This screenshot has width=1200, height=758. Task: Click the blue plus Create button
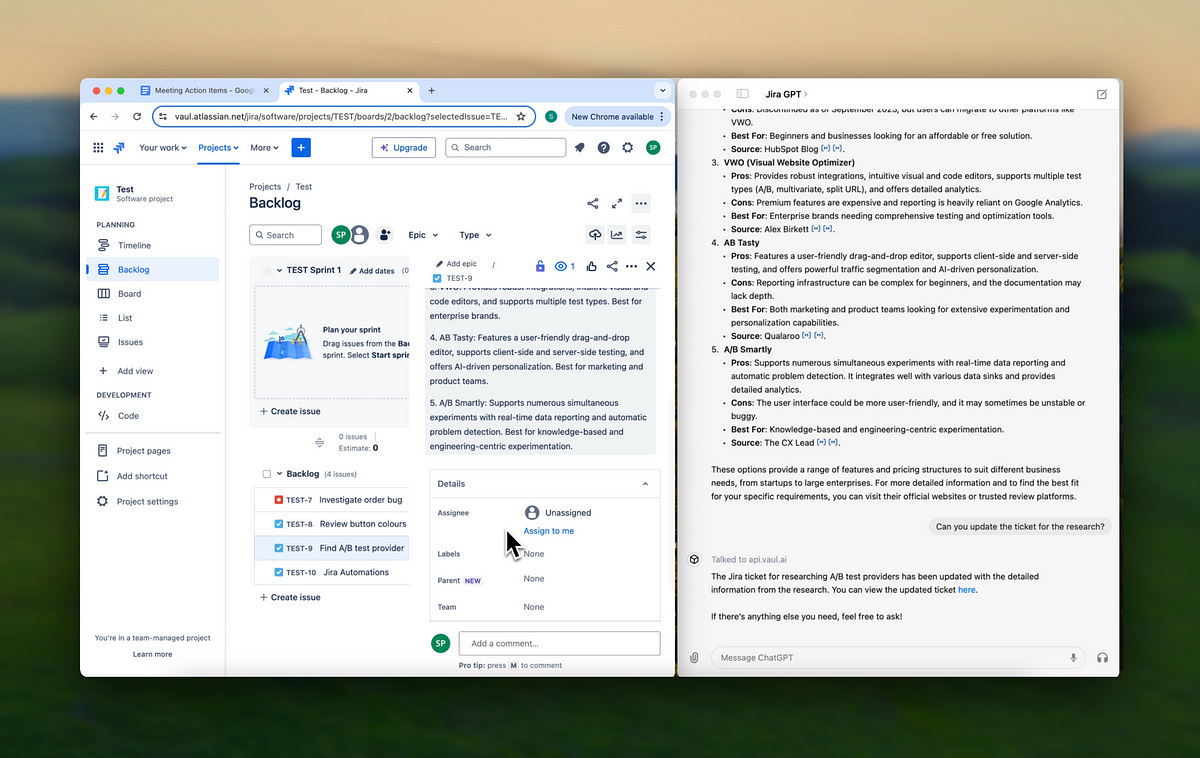(x=301, y=147)
